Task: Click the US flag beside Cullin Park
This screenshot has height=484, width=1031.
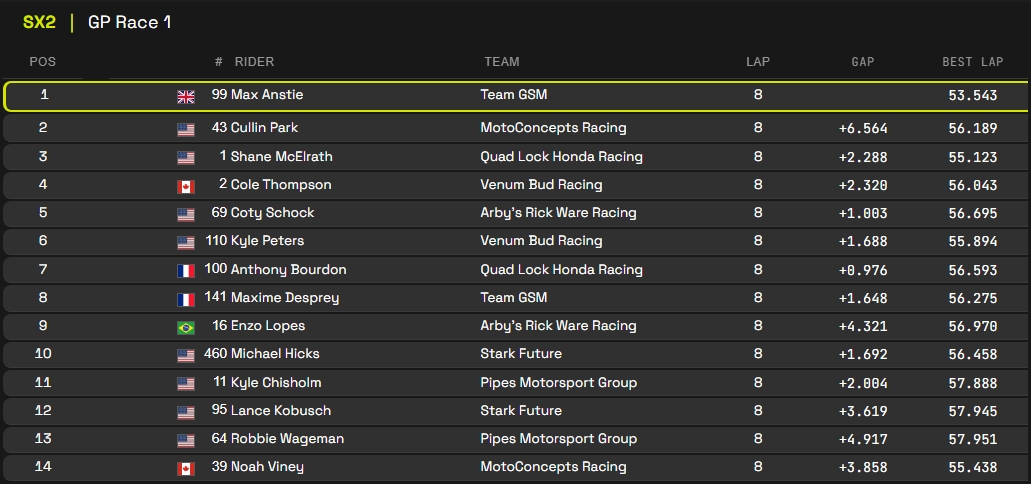Action: point(186,129)
